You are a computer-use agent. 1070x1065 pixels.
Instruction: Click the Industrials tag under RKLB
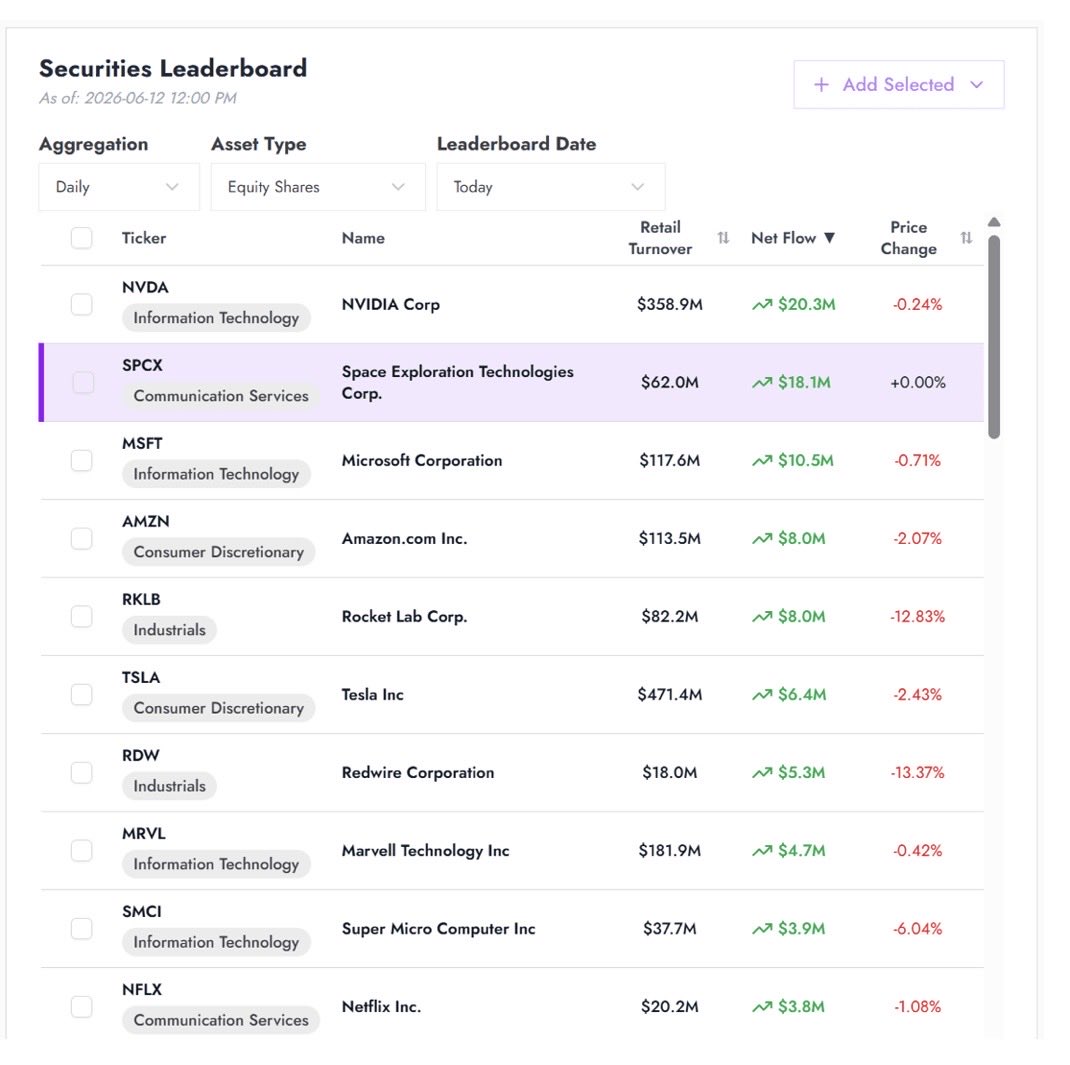(169, 630)
